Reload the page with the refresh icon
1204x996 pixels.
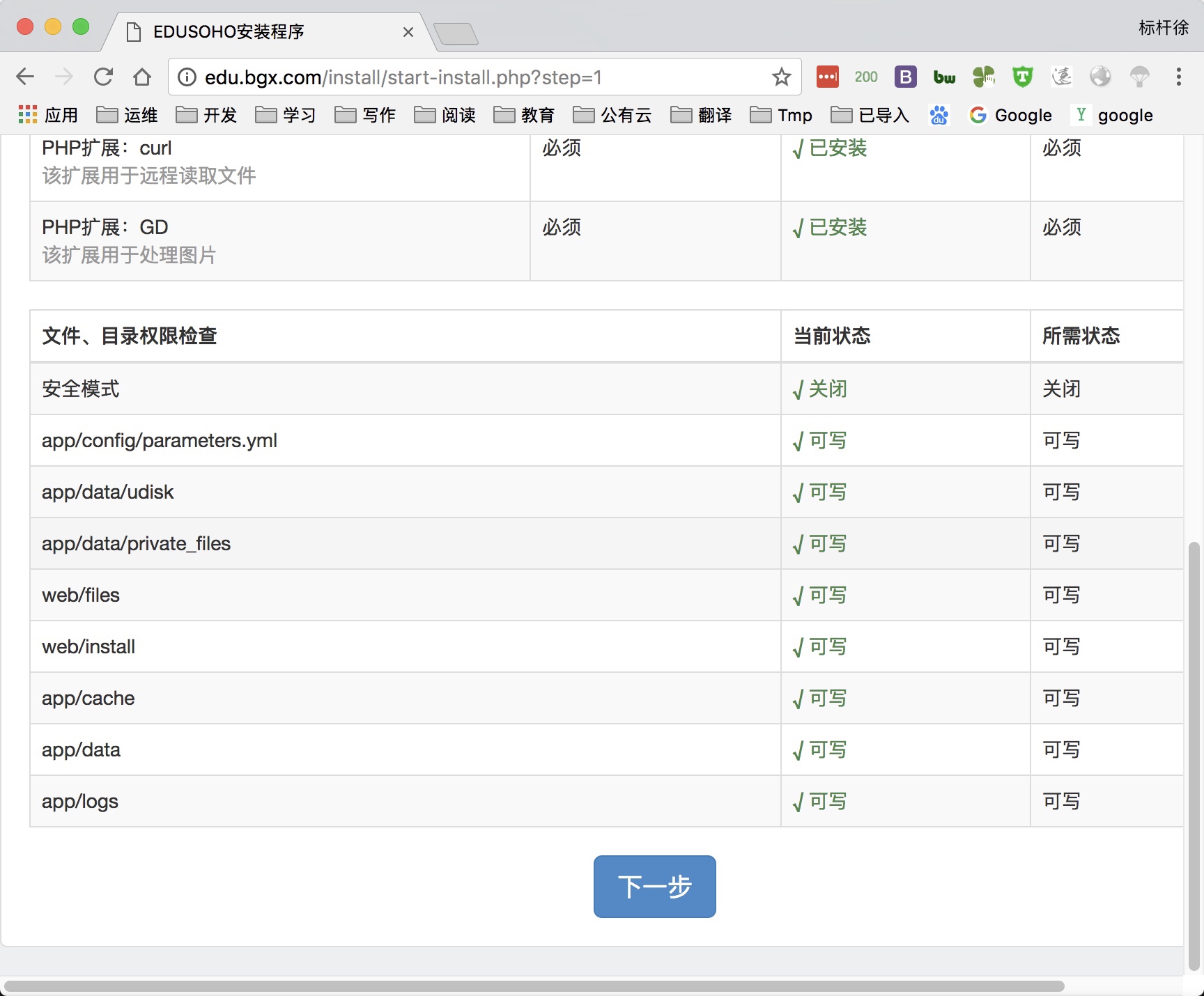pos(103,77)
